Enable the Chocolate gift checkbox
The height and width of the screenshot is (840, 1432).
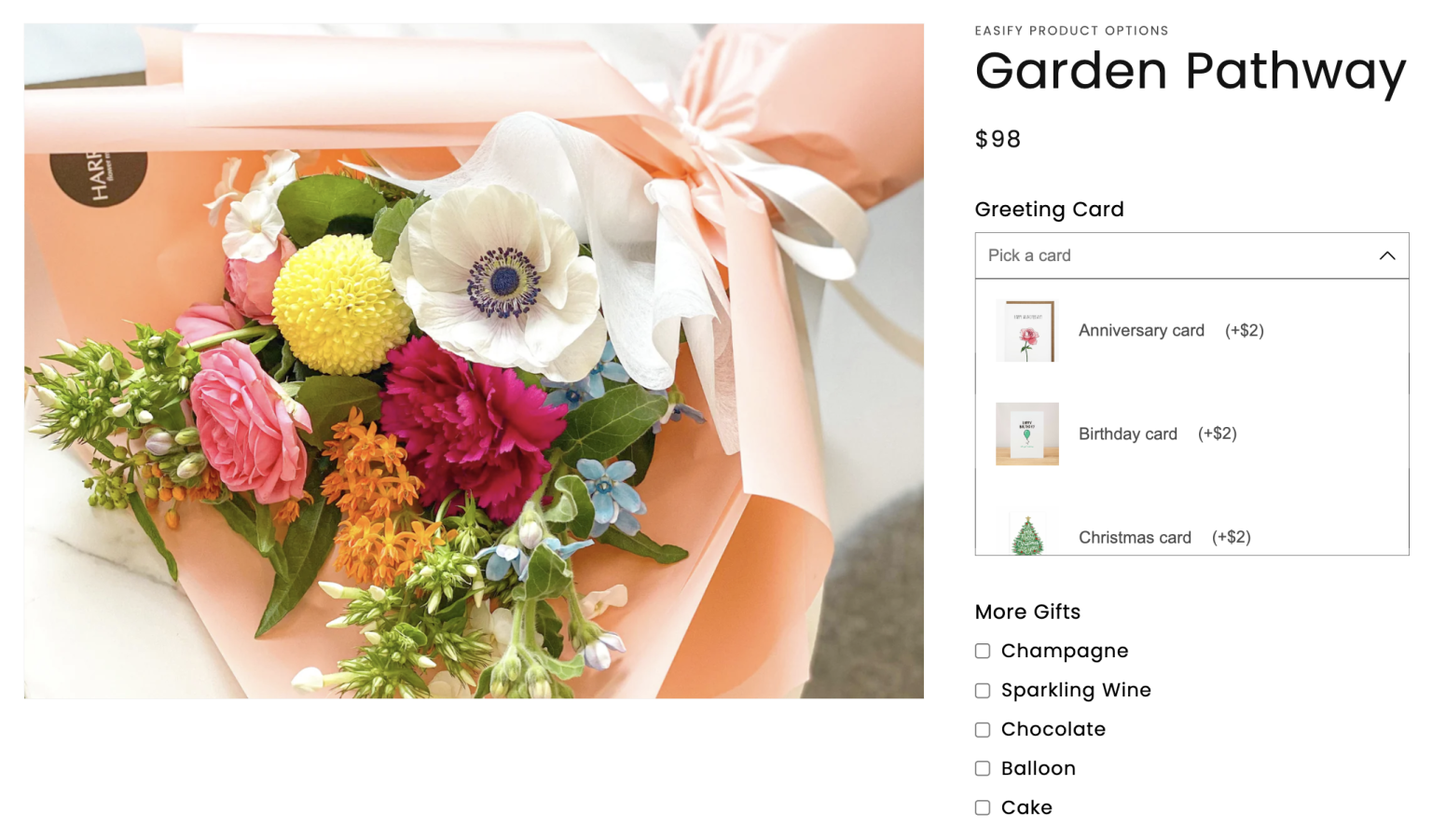(x=983, y=730)
